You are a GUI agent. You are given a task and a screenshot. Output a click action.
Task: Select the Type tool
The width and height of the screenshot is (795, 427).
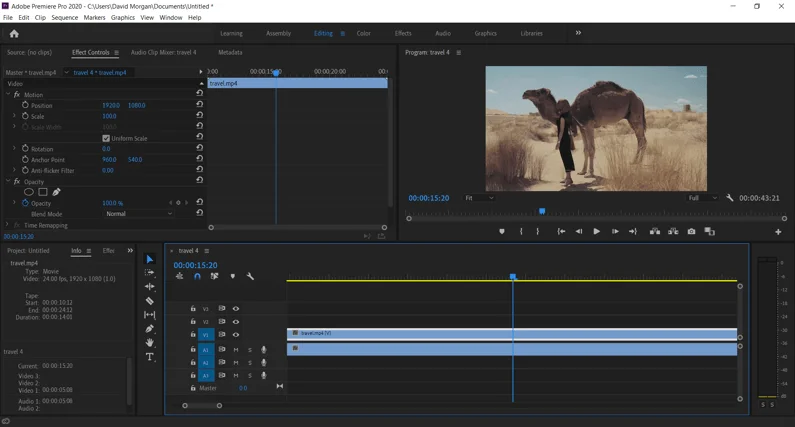coord(150,357)
